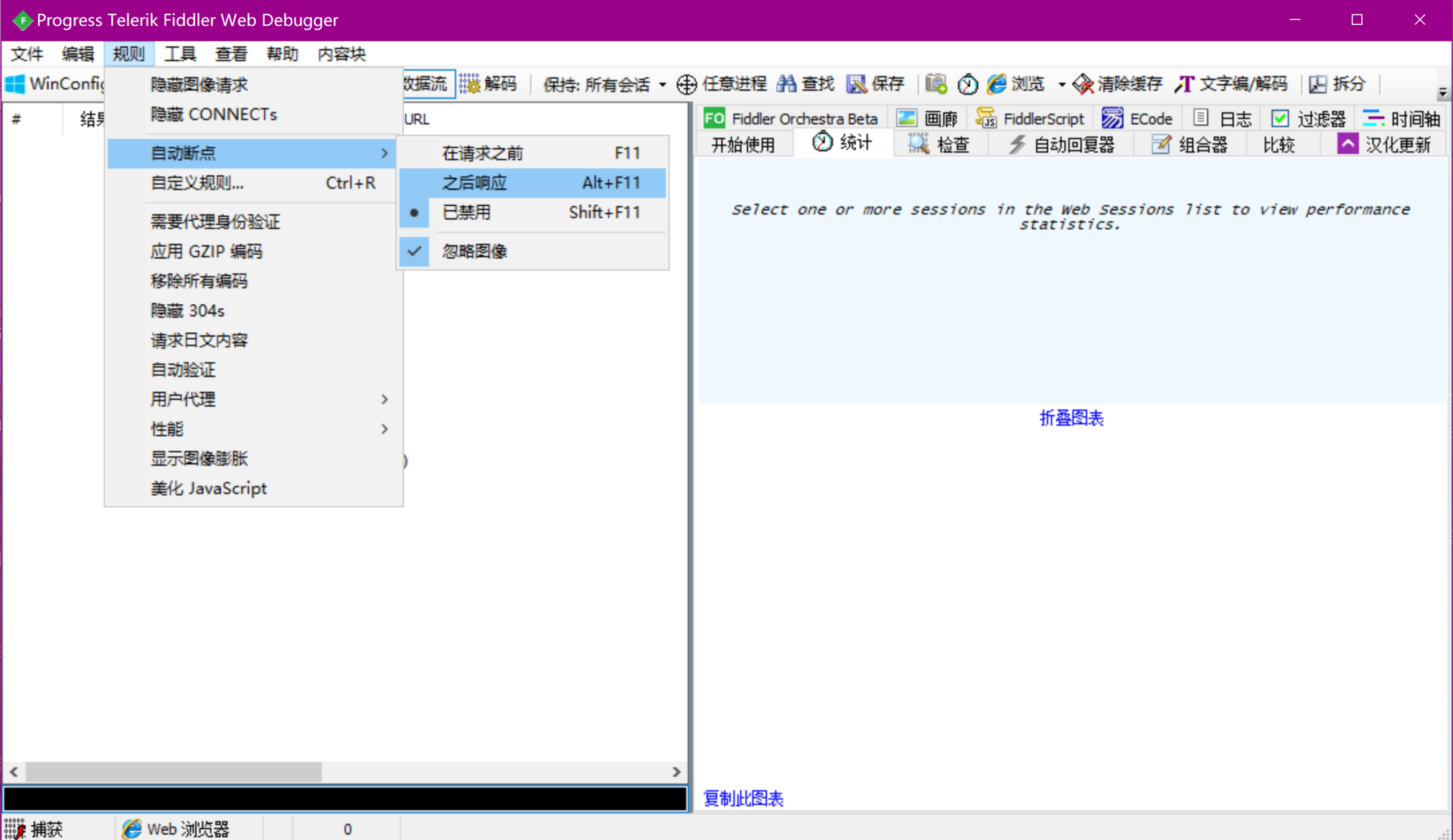This screenshot has width=1453, height=840.
Task: Click the Fiddler app logo in title bar
Action: [x=22, y=19]
